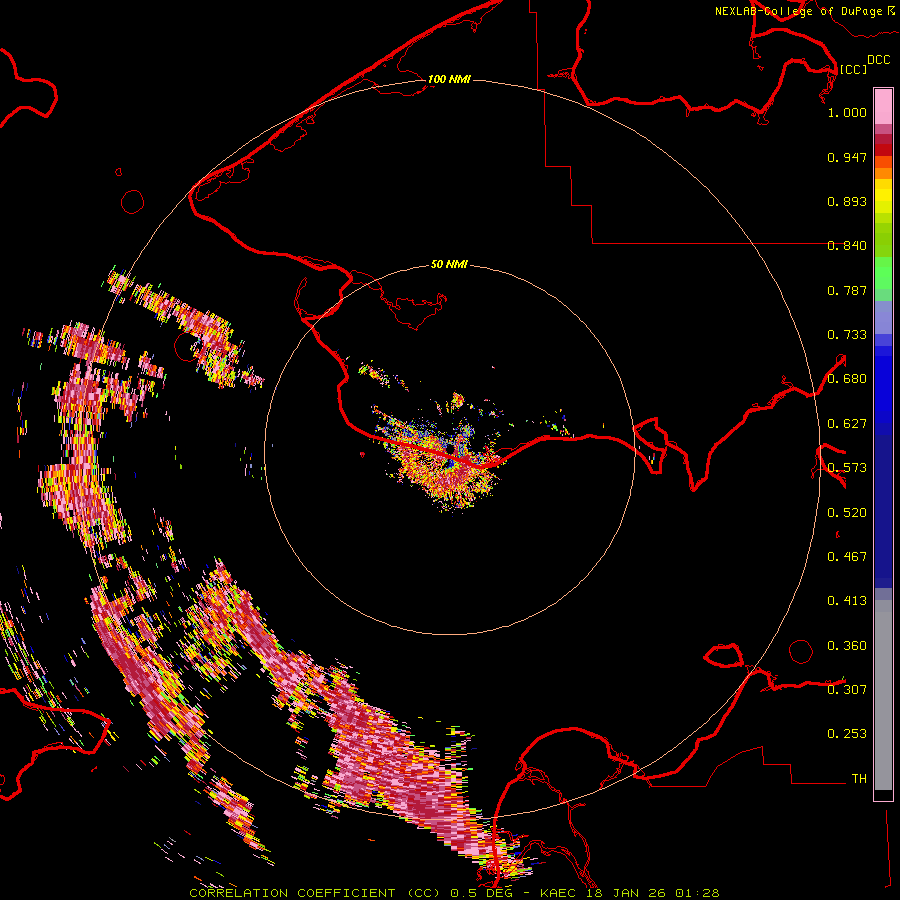Click the NEXLAB-College of DuPage watermark text
Screen dimensions: 900x900
coord(798,11)
